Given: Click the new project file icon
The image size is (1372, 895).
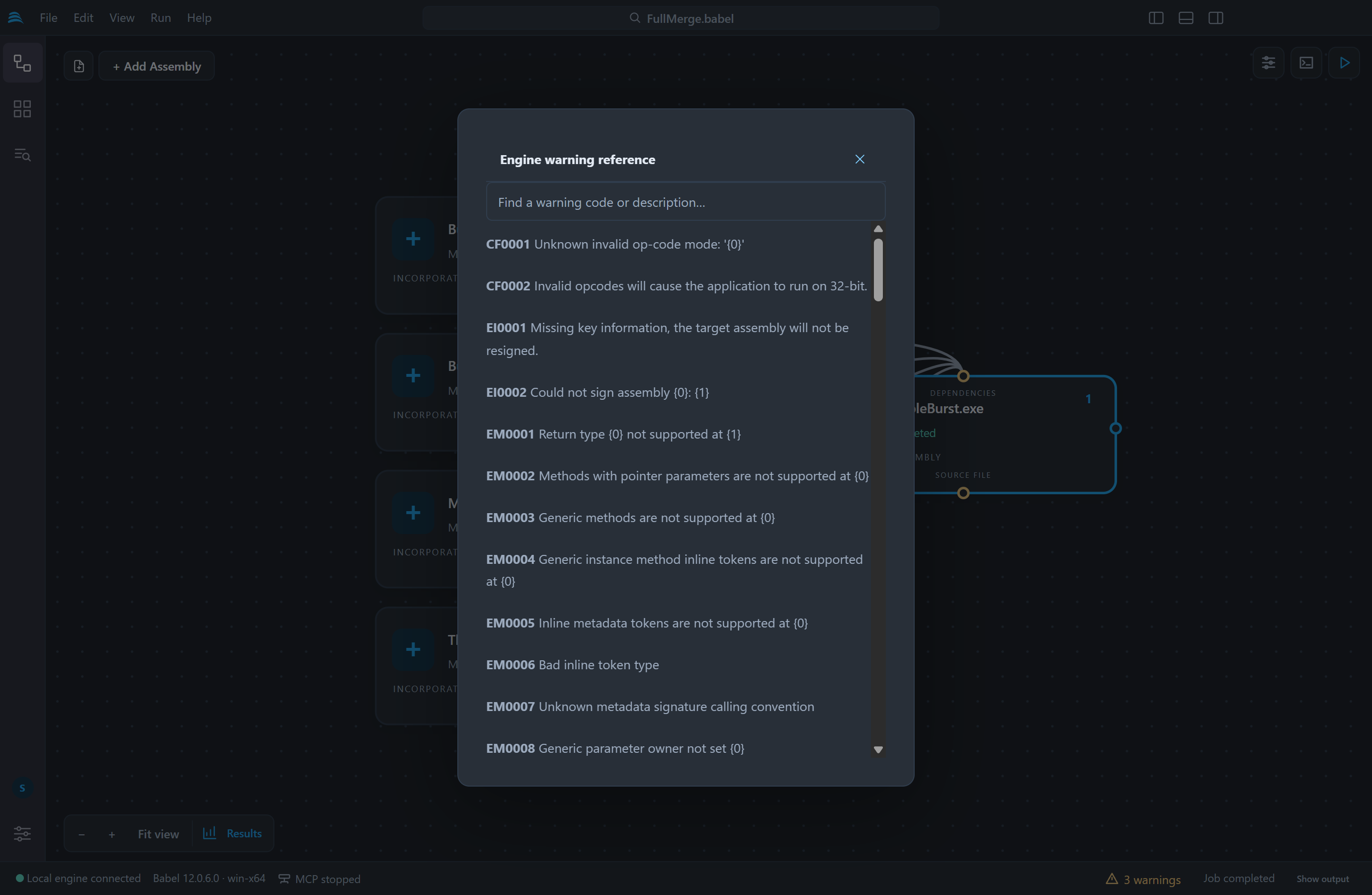Looking at the screenshot, I should pos(79,66).
